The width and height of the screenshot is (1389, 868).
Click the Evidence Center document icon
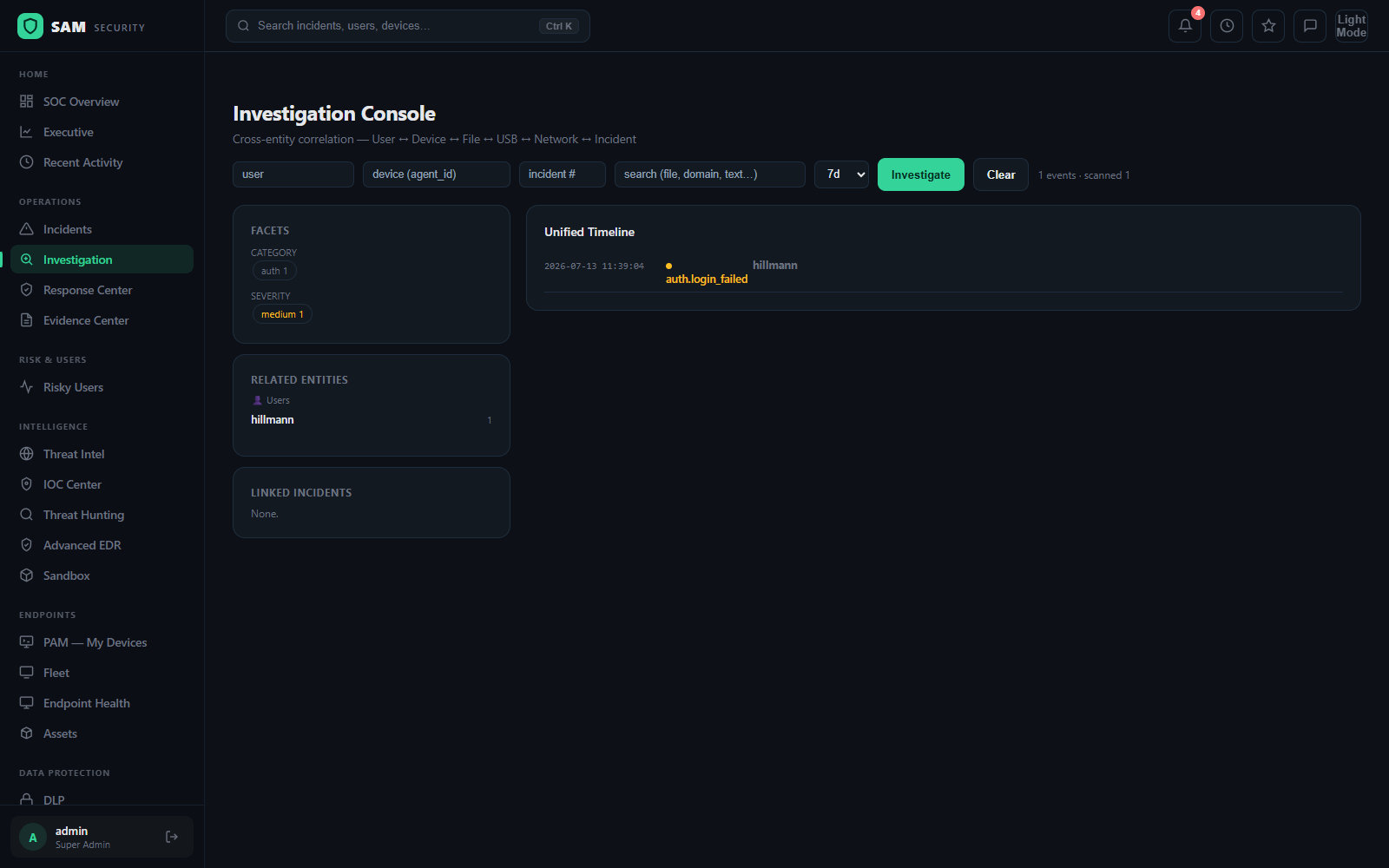point(27,320)
